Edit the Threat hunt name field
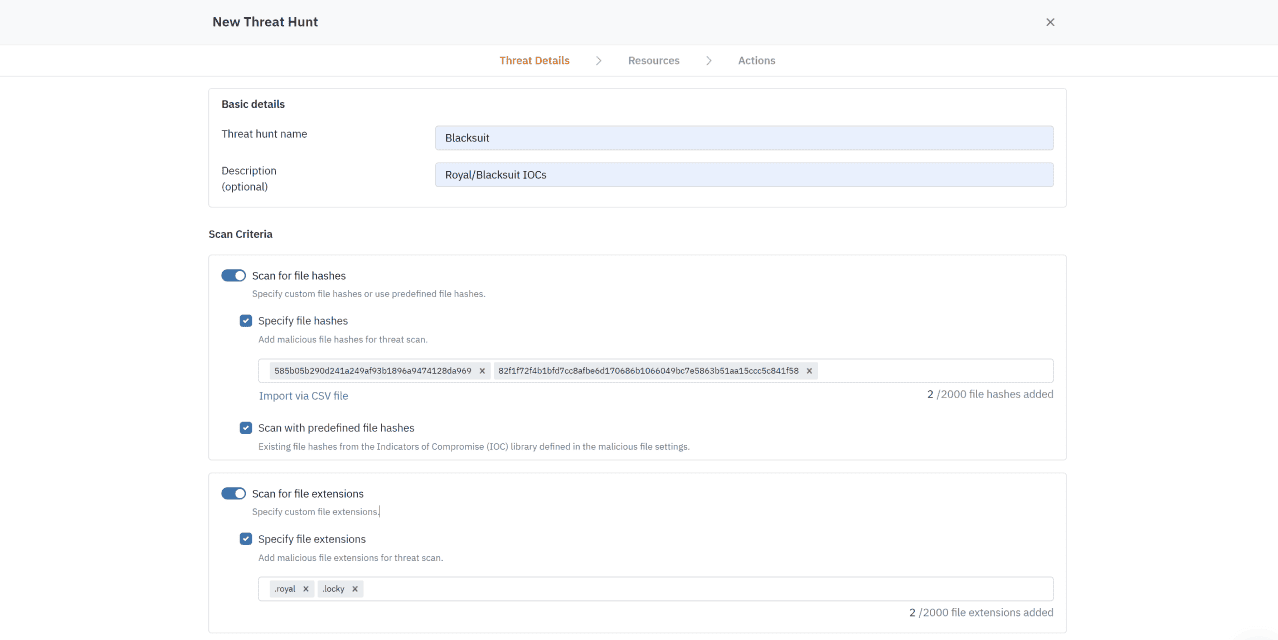The height and width of the screenshot is (640, 1278). [x=743, y=138]
